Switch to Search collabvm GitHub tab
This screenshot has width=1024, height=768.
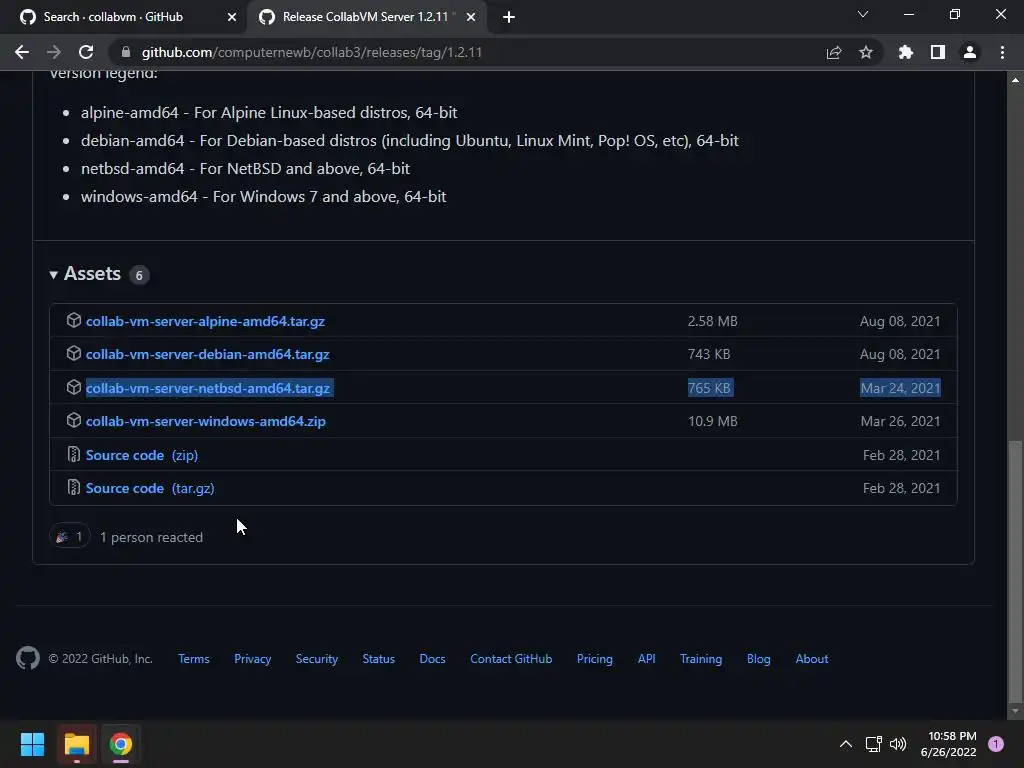(124, 17)
